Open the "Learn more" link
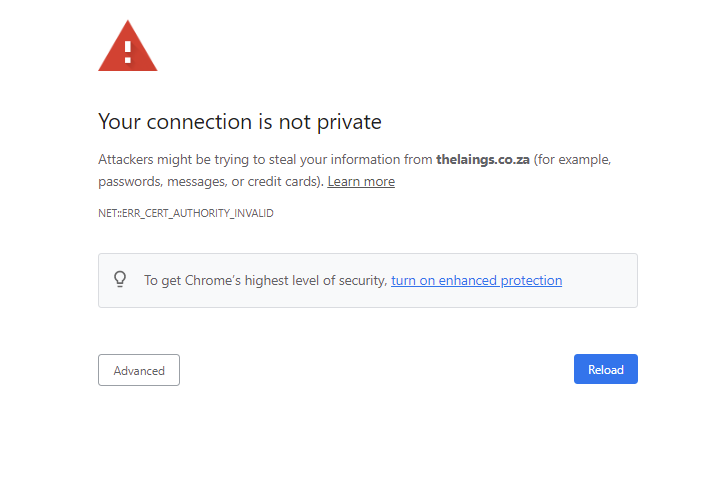This screenshot has height=482, width=728. 361,181
